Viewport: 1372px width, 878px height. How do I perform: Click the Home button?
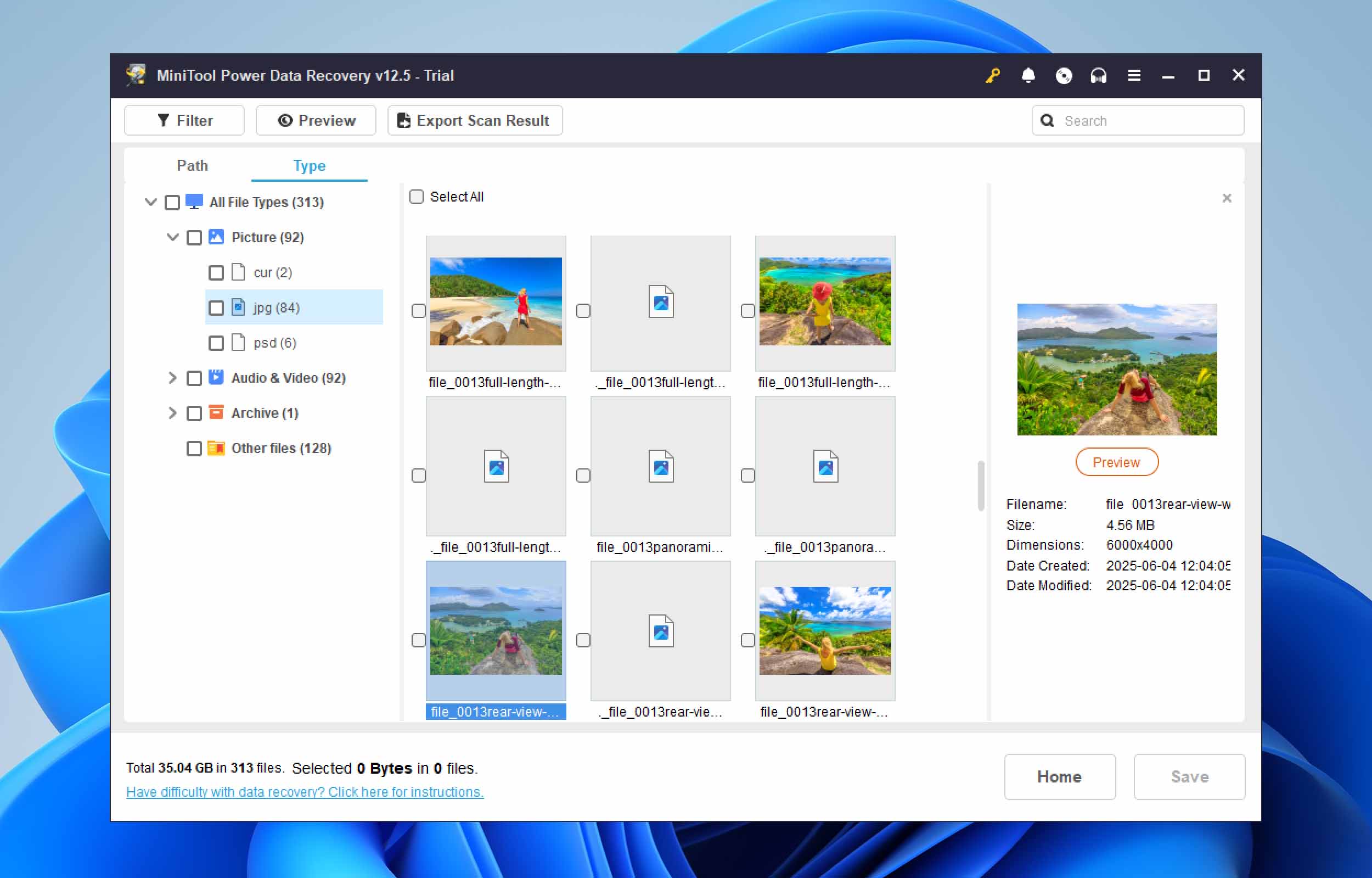pyautogui.click(x=1060, y=776)
